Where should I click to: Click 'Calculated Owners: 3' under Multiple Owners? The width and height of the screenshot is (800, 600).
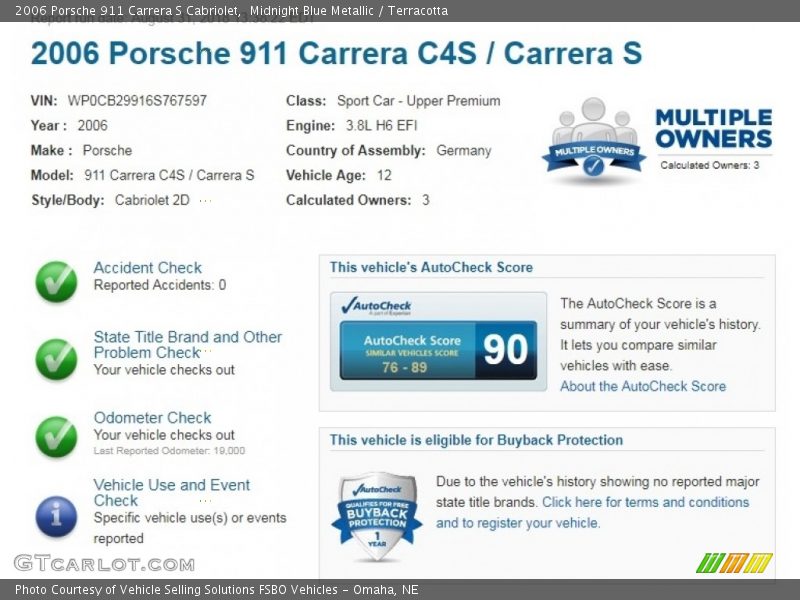click(710, 165)
